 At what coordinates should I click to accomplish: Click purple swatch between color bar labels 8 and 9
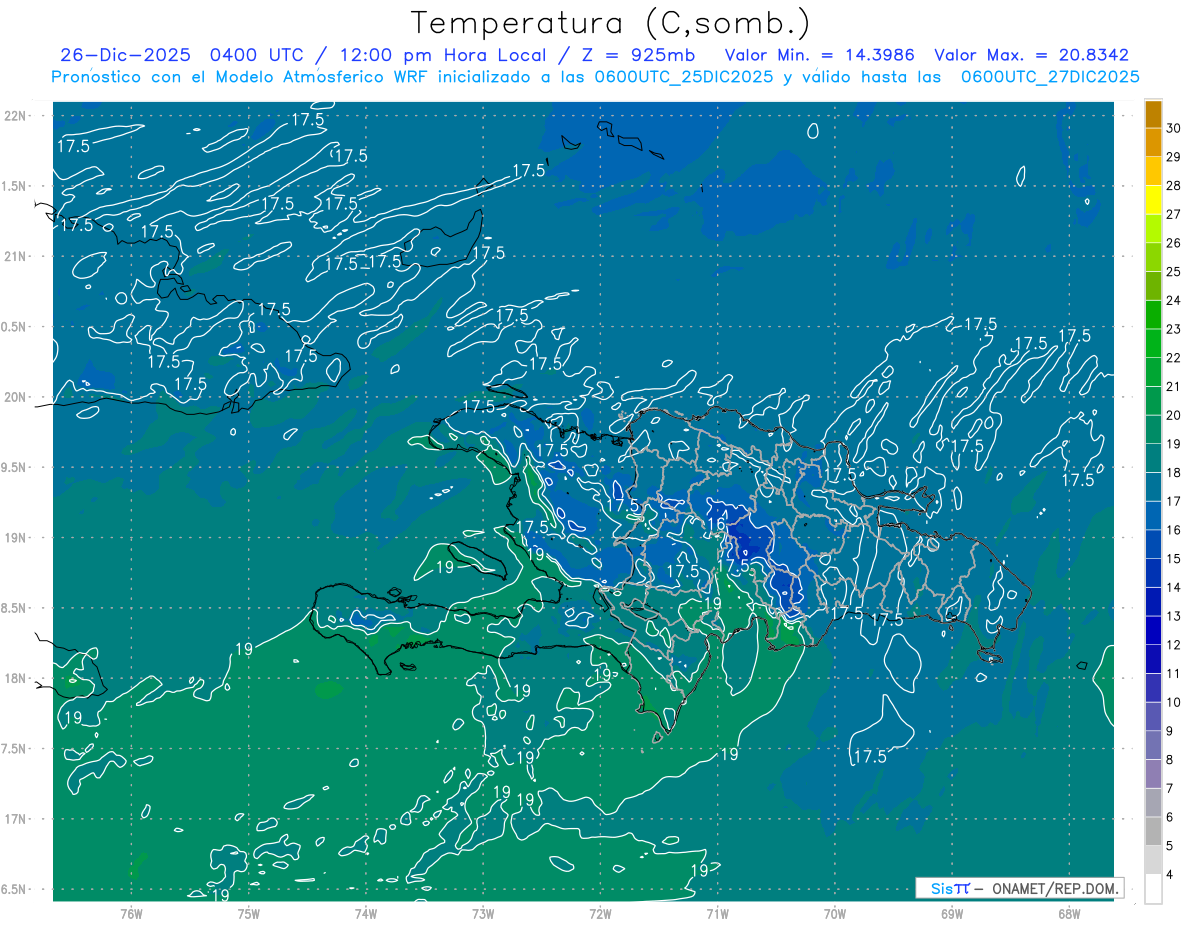[x=1153, y=746]
